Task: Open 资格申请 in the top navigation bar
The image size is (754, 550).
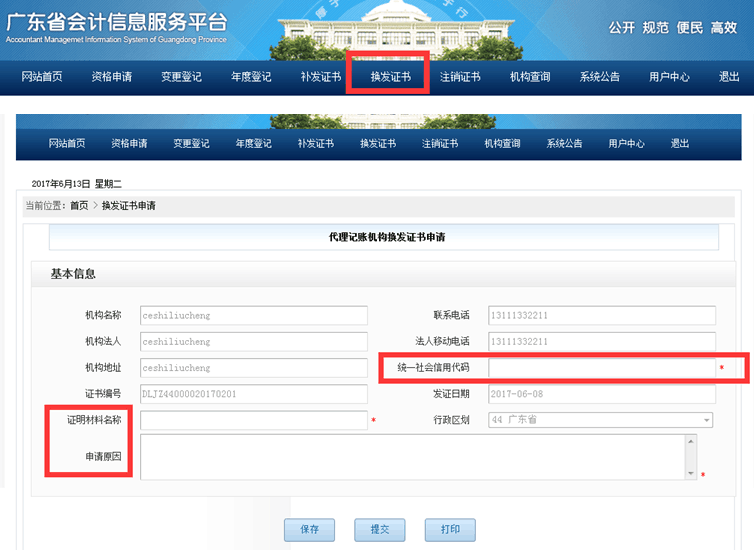Action: [x=111, y=77]
